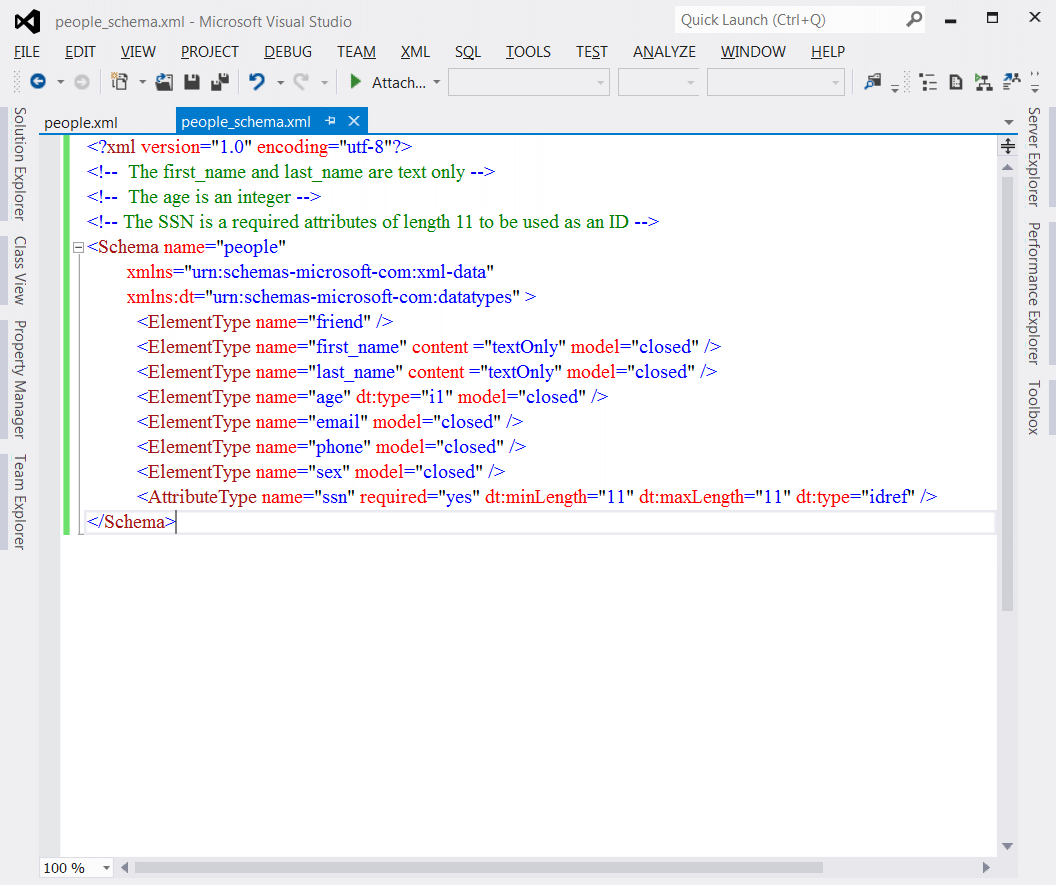Viewport: 1056px width, 885px height.
Task: Close the people_schema.xml tab
Action: tap(354, 121)
